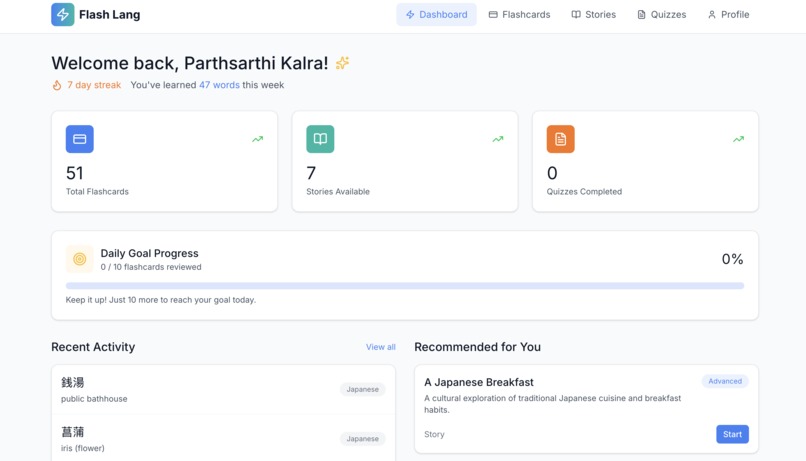The height and width of the screenshot is (461, 806).
Task: Click the 0% daily goal percentage
Action: click(732, 259)
